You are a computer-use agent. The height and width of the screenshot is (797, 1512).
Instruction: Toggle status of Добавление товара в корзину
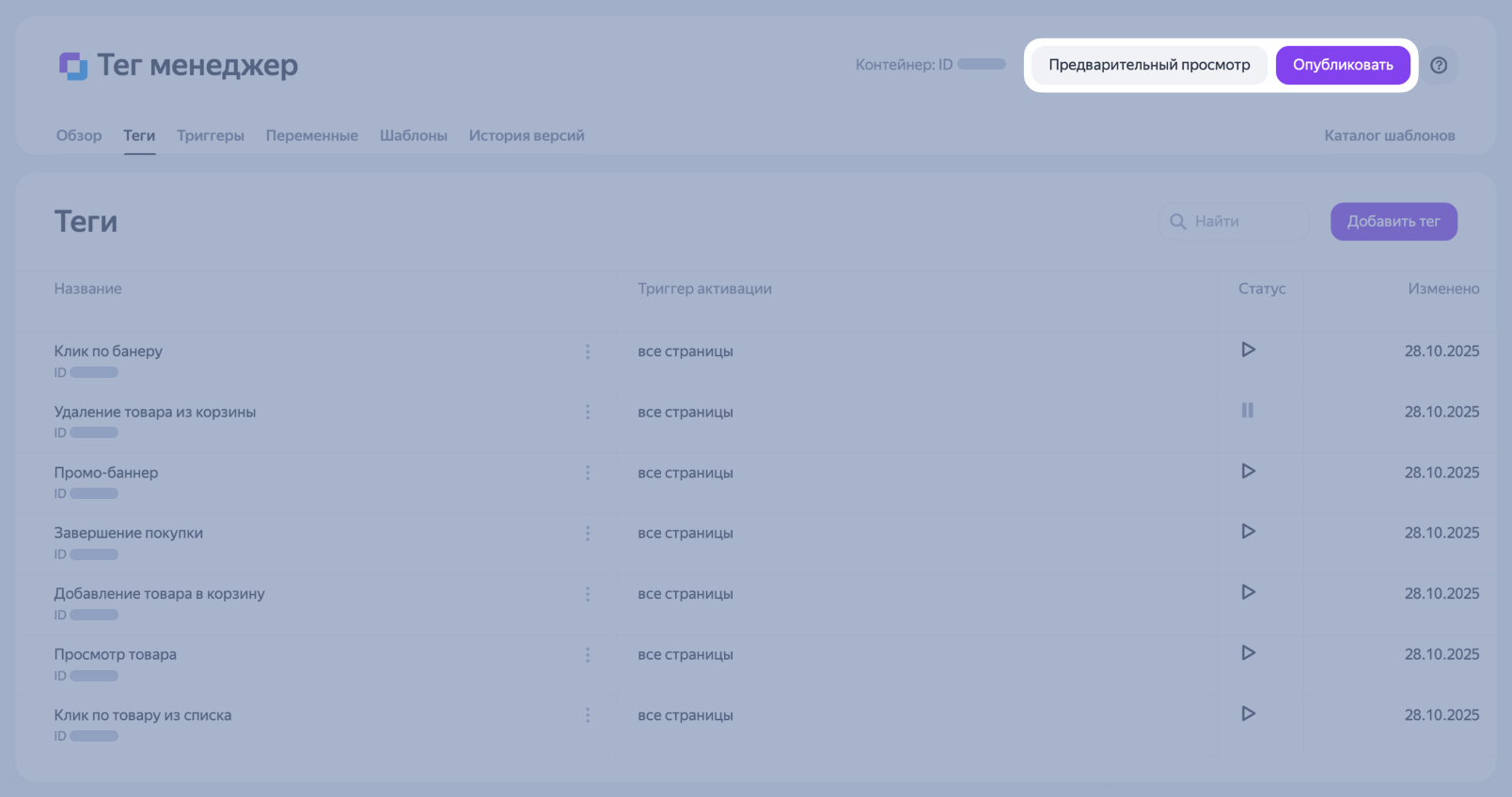[x=1248, y=592]
